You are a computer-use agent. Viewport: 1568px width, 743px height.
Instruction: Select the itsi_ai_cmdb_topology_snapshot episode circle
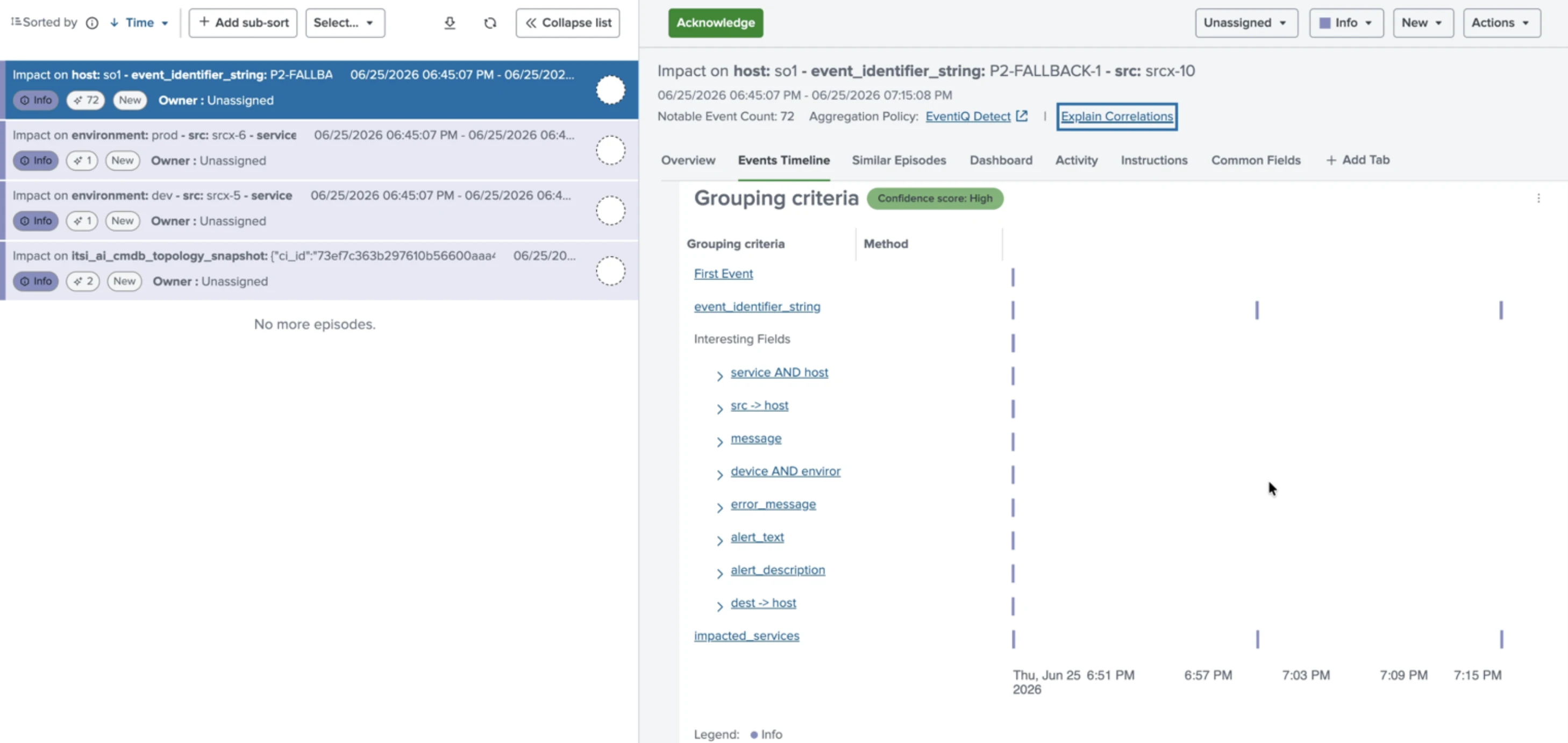[610, 271]
